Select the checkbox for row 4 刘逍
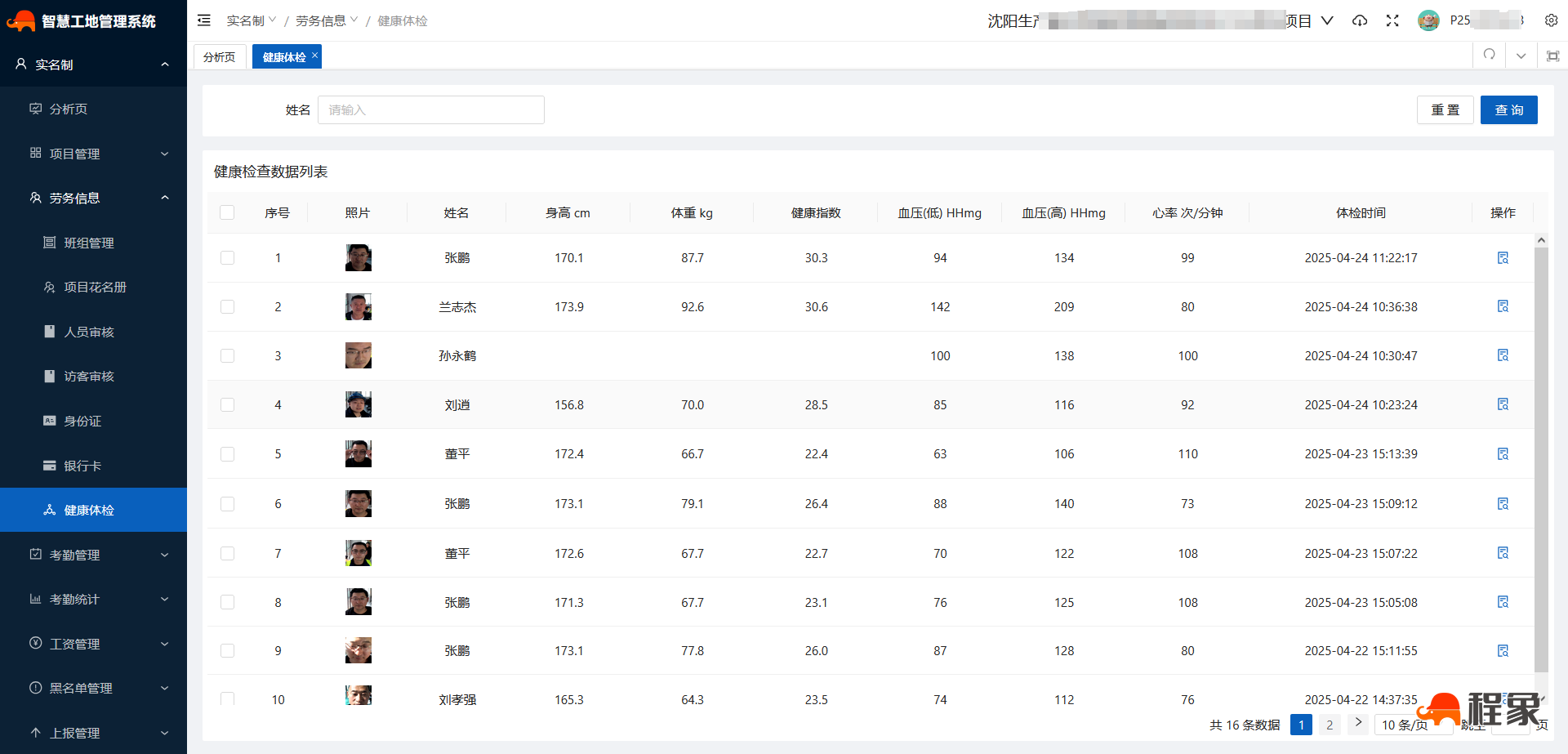The image size is (1568, 754). pyautogui.click(x=227, y=405)
